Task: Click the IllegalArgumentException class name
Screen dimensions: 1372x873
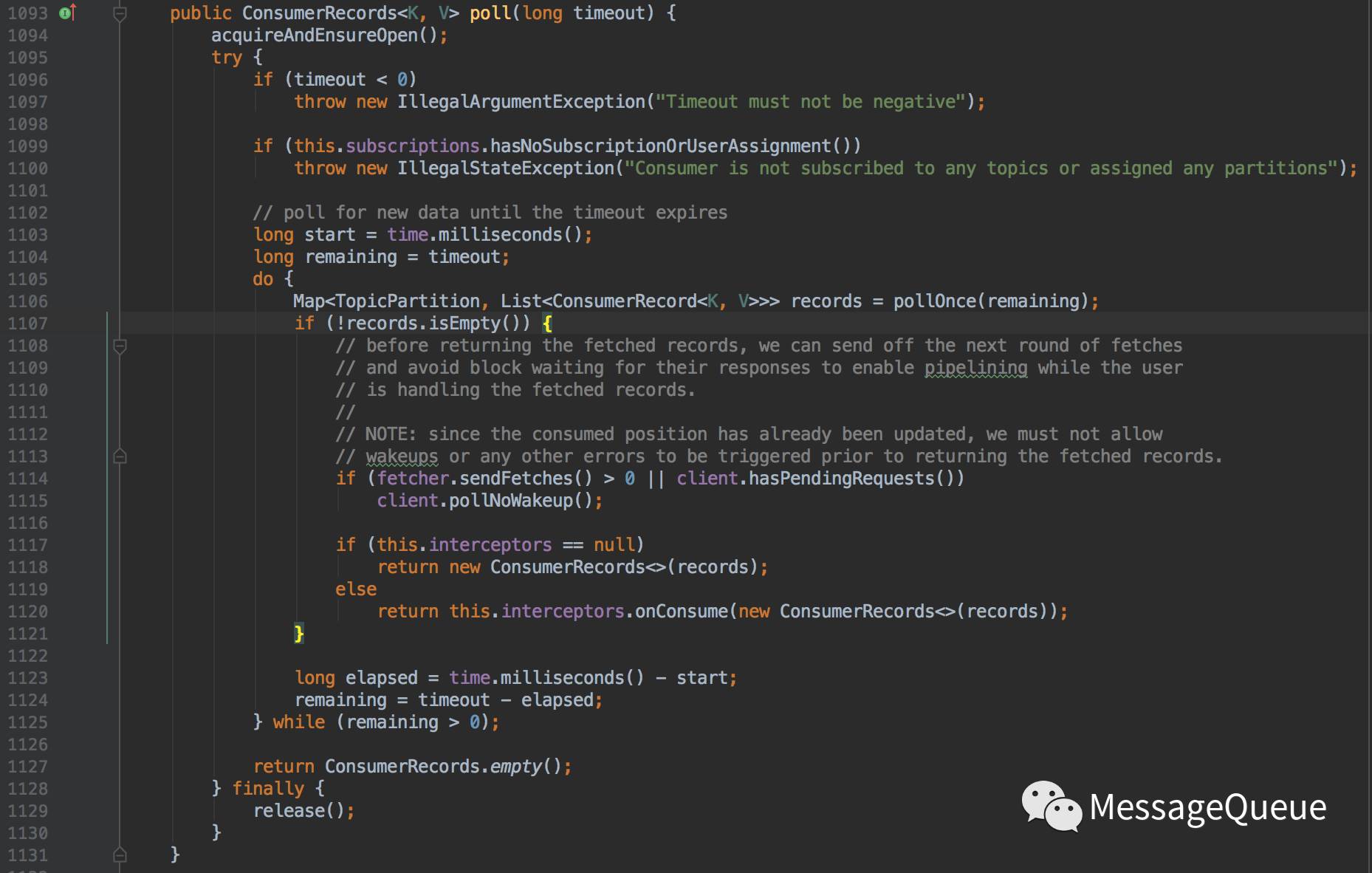Action: coord(521,102)
